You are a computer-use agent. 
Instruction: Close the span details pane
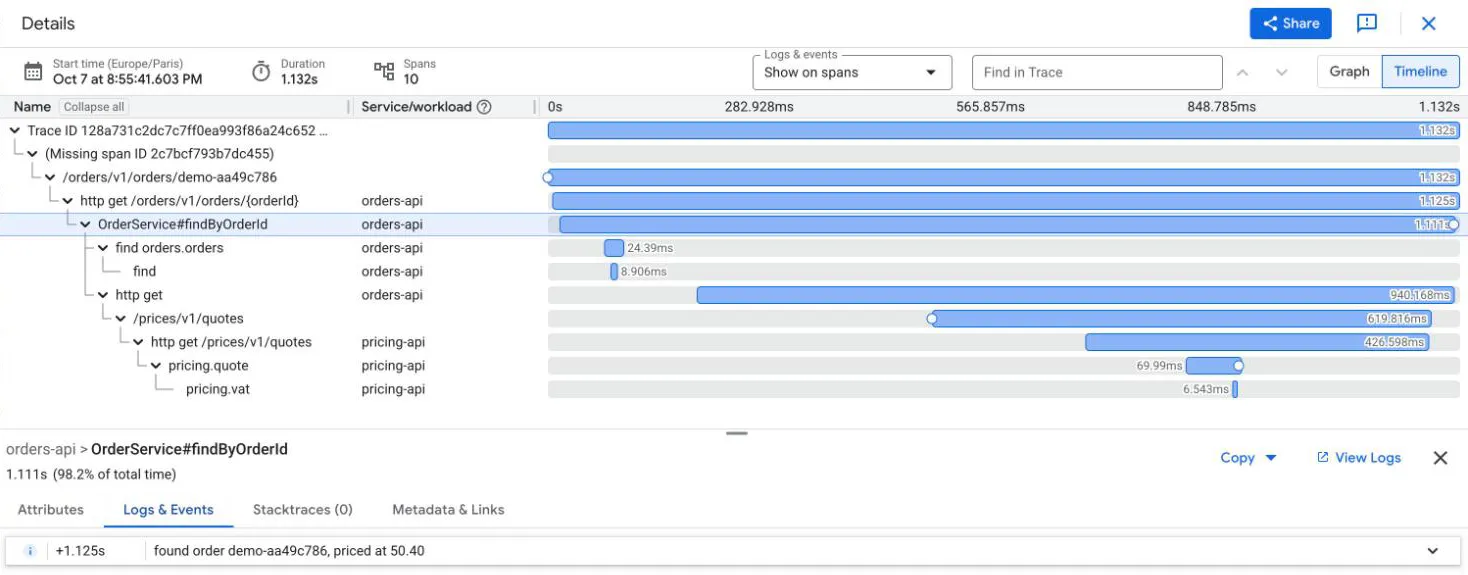(1440, 458)
